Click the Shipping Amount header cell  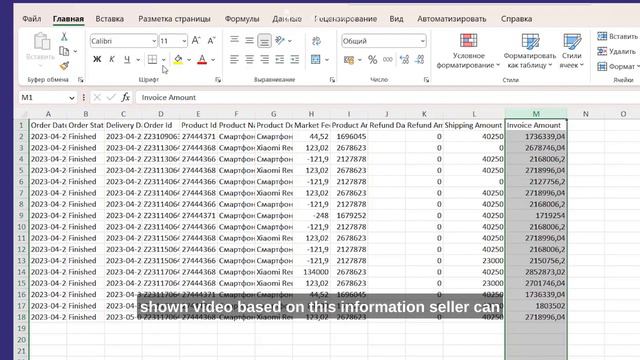tap(473, 125)
